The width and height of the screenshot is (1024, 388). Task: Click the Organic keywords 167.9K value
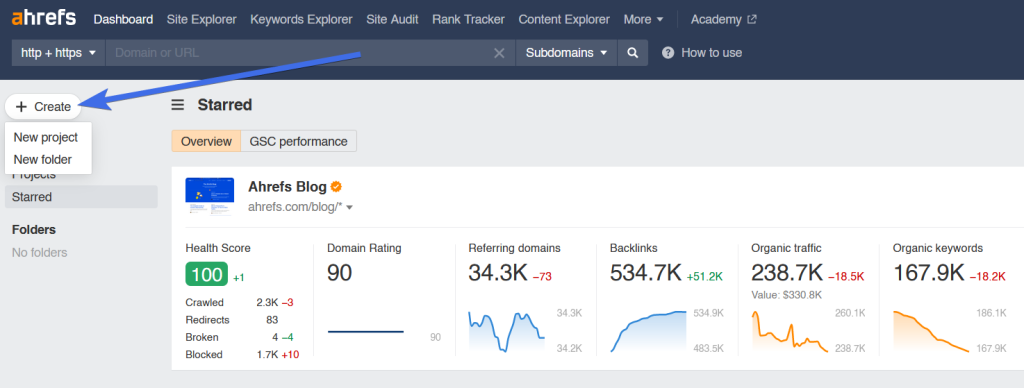point(928,273)
